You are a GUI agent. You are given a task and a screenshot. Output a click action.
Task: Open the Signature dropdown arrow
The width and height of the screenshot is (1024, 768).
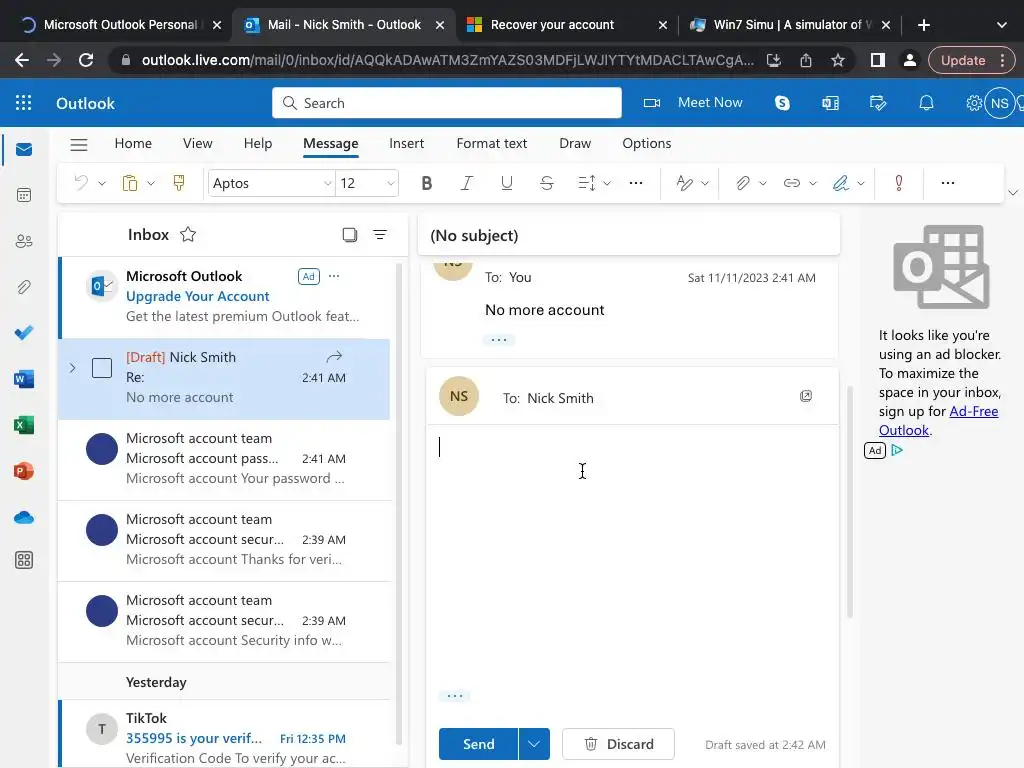[861, 184]
